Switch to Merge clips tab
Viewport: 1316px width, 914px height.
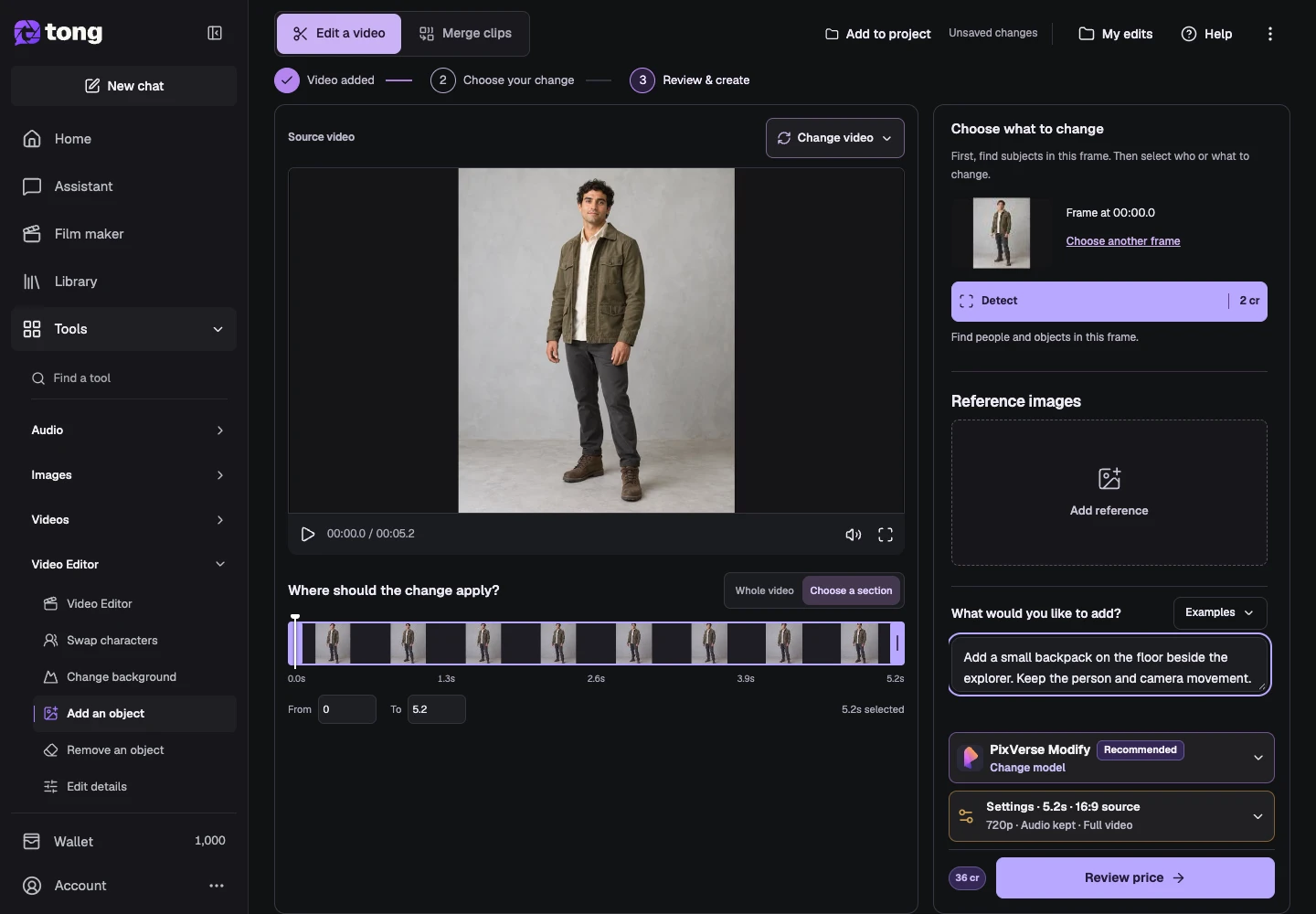(465, 34)
